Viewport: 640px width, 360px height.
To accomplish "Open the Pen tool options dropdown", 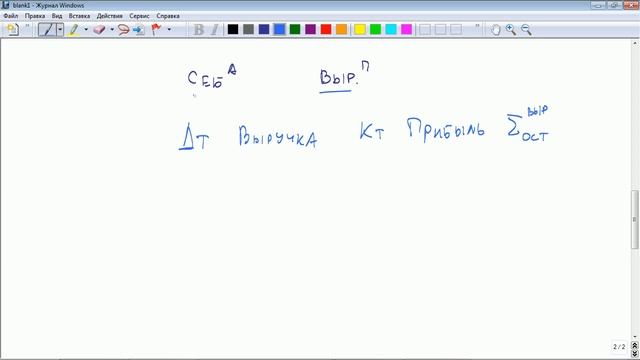I will tap(60, 29).
